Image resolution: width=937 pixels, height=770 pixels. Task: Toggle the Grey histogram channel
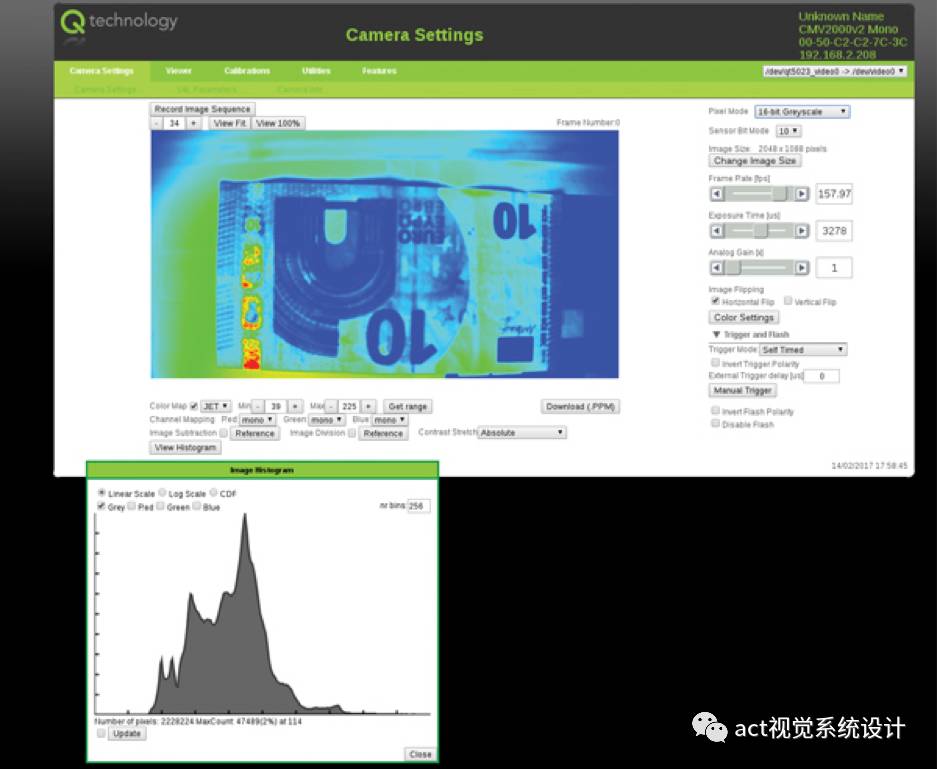(x=101, y=506)
